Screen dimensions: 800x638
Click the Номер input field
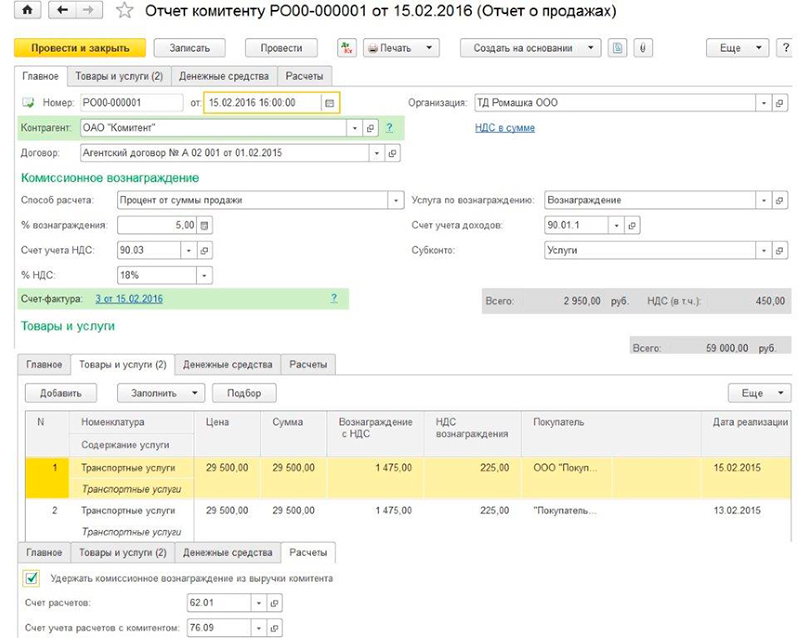132,102
